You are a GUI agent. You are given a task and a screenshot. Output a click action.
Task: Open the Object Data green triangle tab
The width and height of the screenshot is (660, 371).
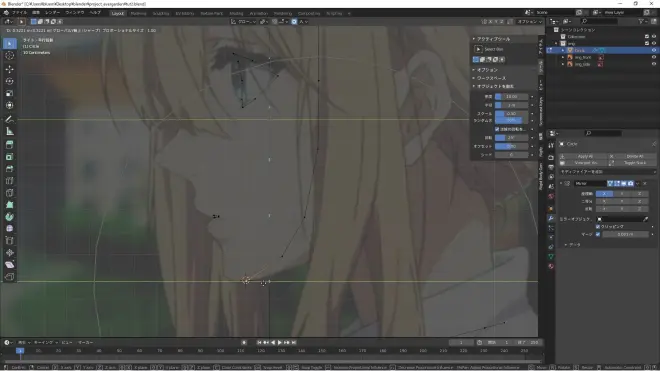(x=551, y=256)
